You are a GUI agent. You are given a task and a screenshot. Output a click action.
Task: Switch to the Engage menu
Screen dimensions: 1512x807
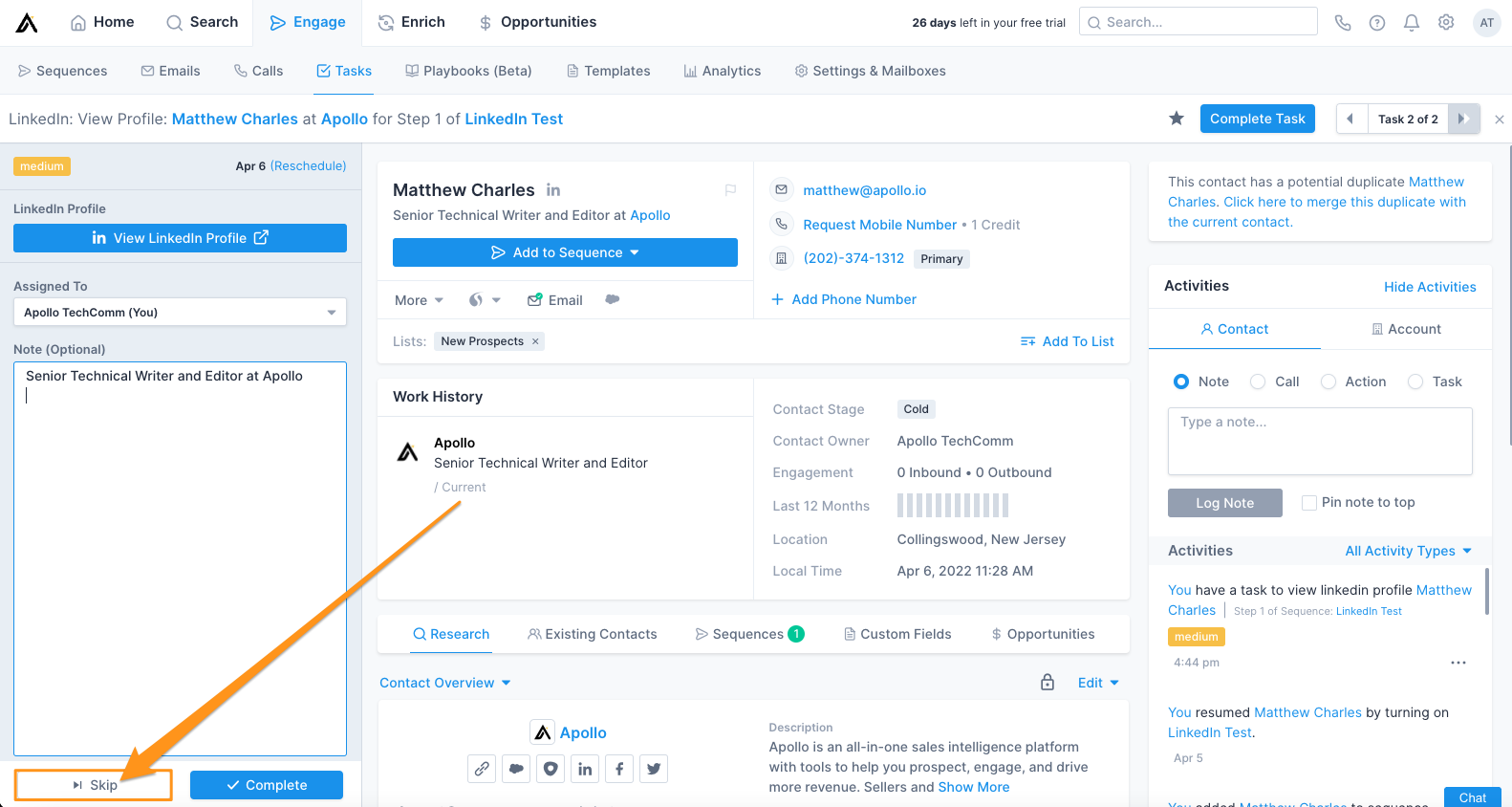point(307,22)
